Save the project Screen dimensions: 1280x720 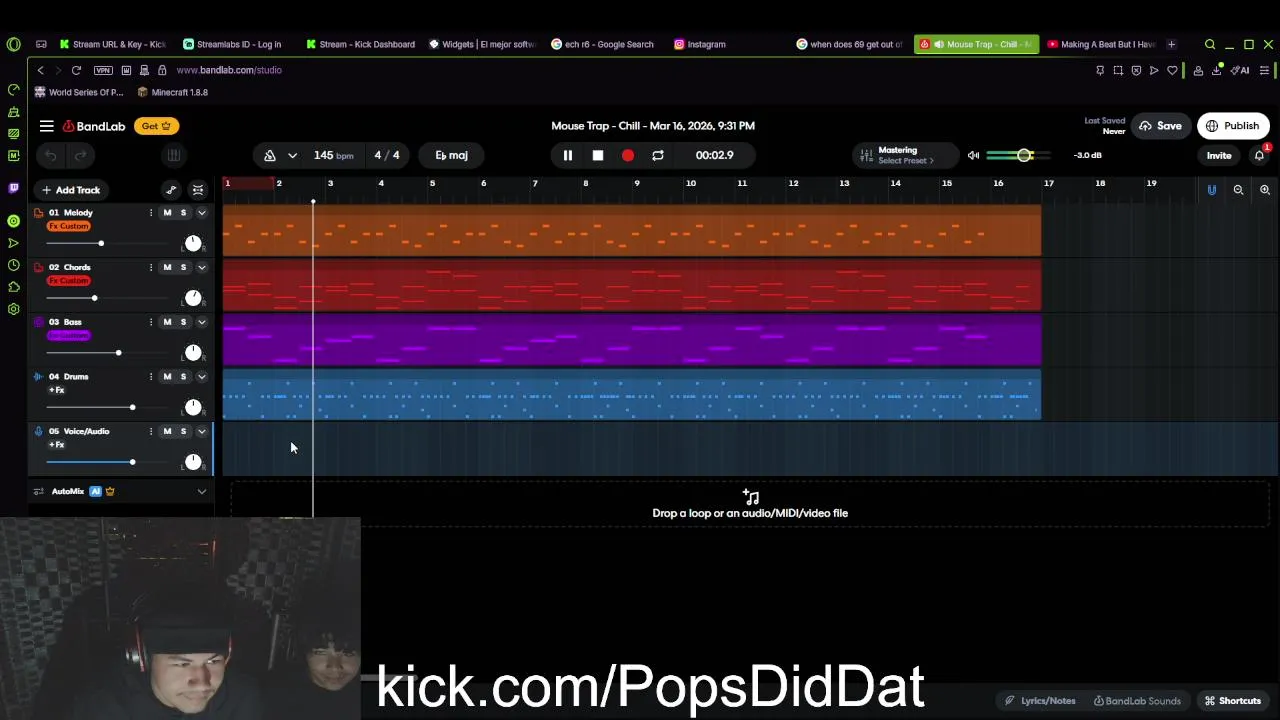(1161, 126)
